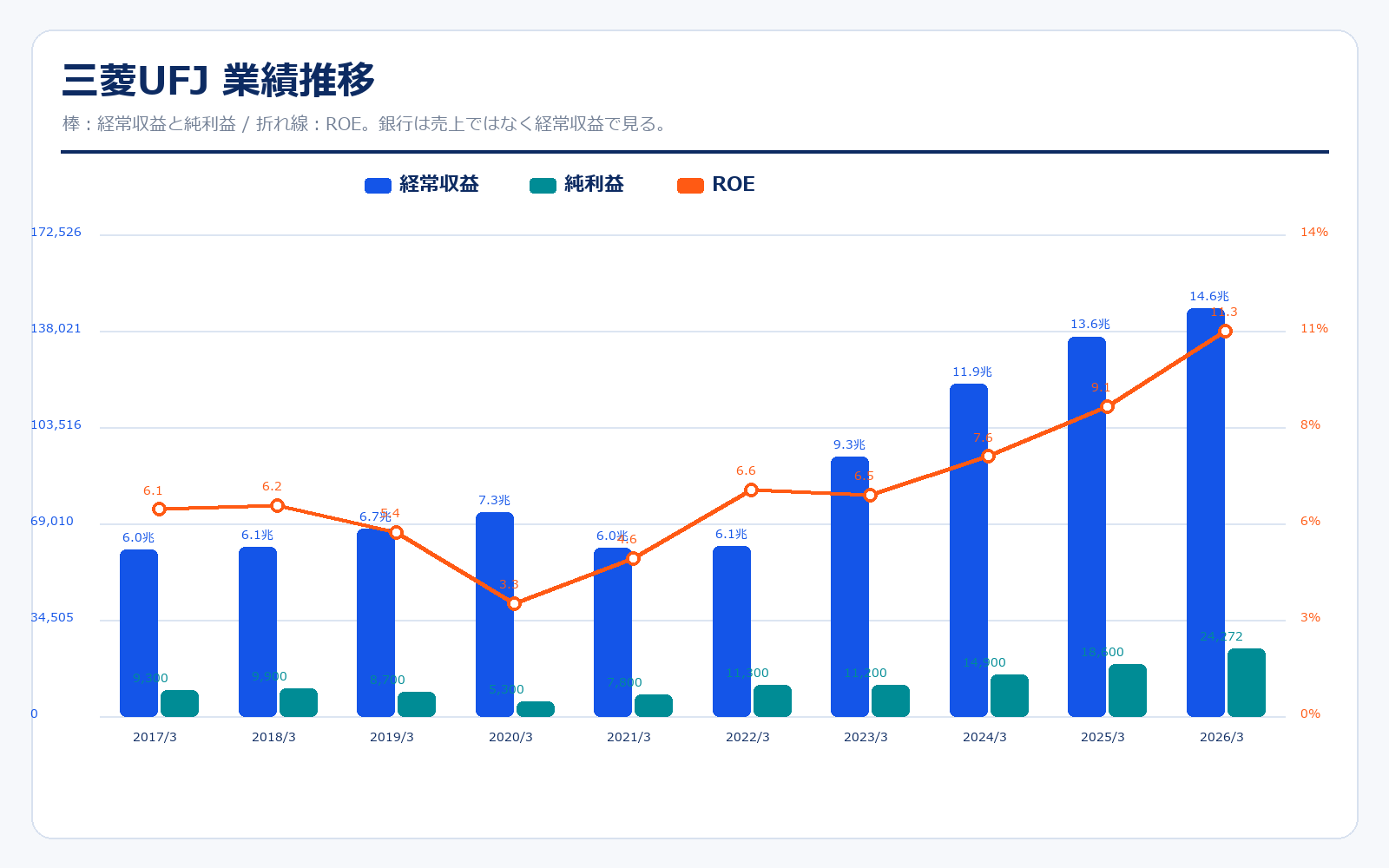Click the 2019/3 ROE line point
This screenshot has height=868, width=1389.
pyautogui.click(x=396, y=533)
